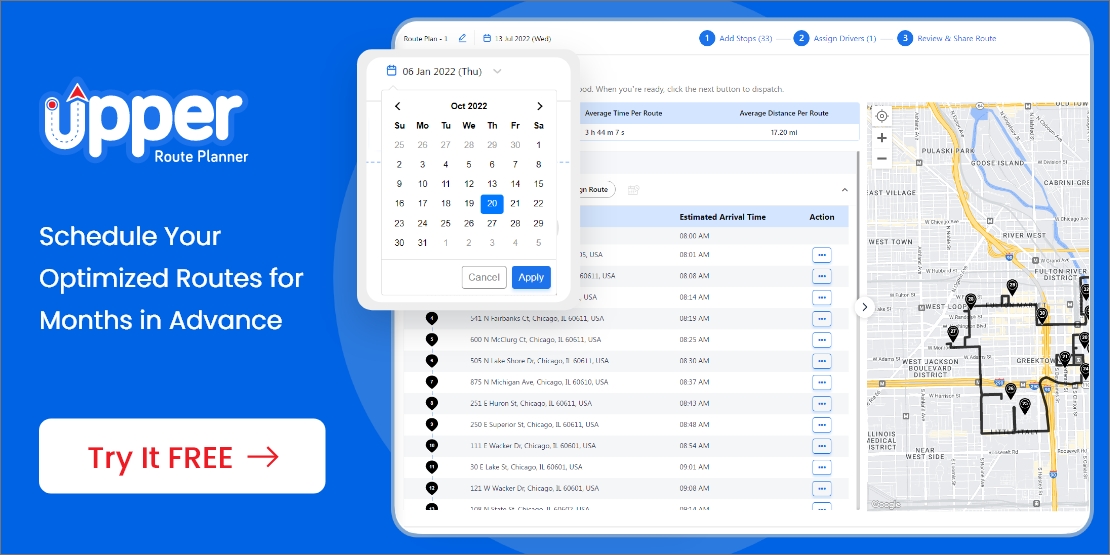Click map pin 27 on the map
This screenshot has height=555, width=1110.
coord(953,333)
